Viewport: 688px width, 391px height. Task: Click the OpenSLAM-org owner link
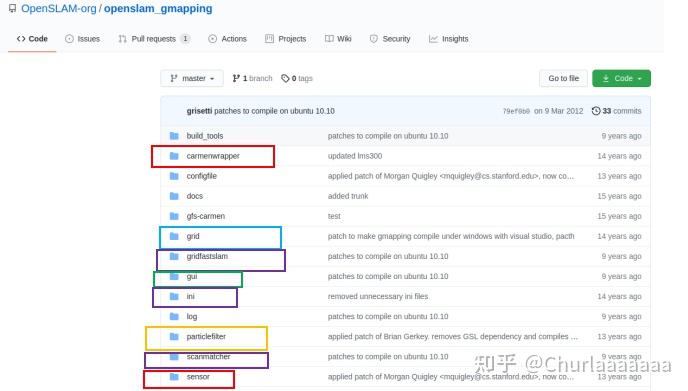[59, 9]
